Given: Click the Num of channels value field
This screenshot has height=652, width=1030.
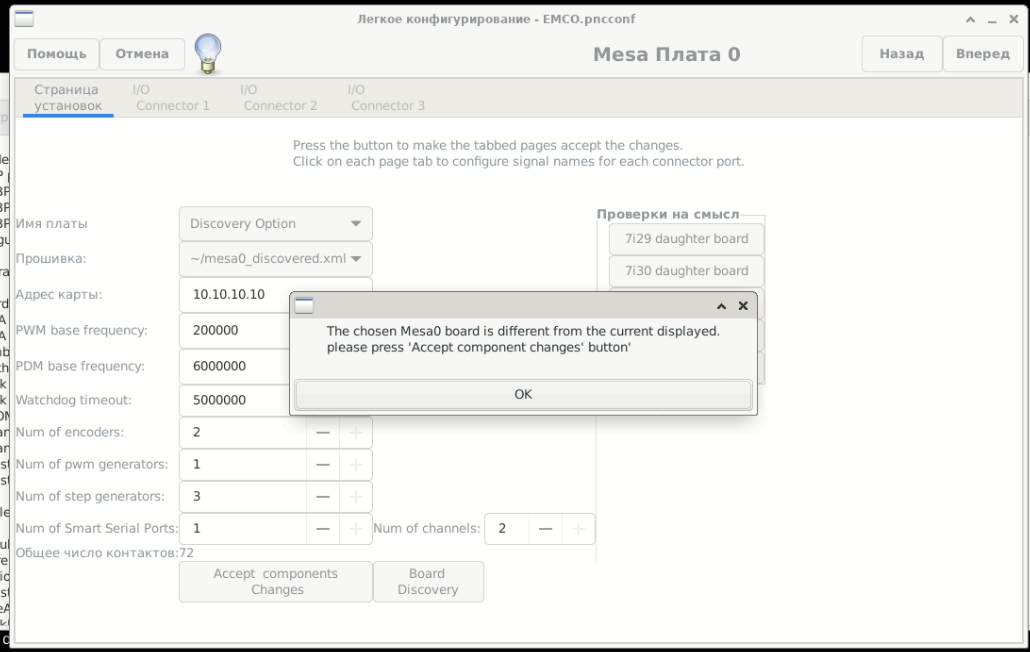Looking at the screenshot, I should tap(507, 529).
